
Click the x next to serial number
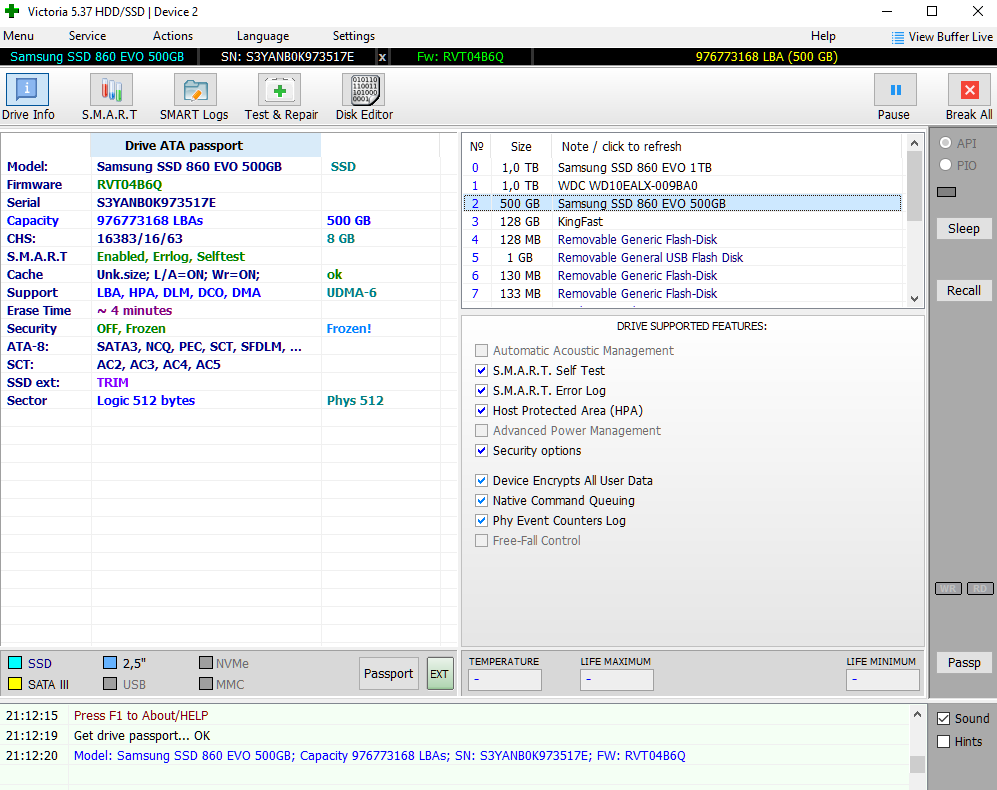point(382,57)
